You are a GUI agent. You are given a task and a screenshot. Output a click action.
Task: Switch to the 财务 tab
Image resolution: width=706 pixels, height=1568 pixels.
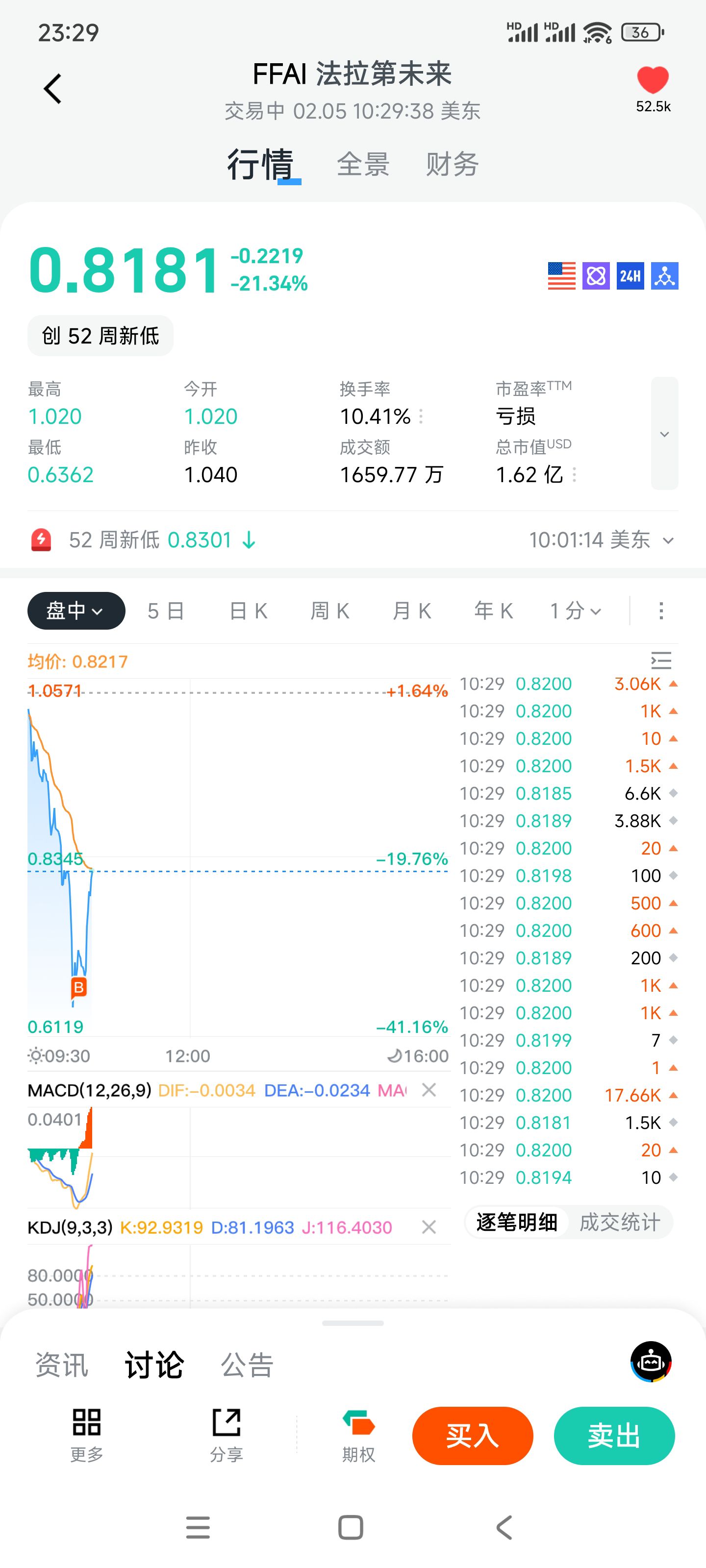point(452,164)
